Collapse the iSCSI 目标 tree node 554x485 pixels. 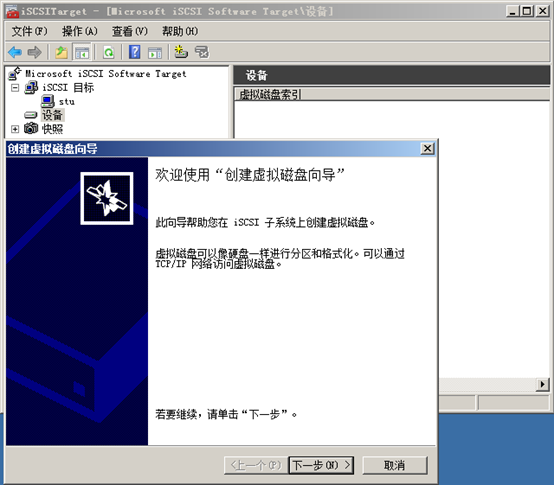pos(15,87)
